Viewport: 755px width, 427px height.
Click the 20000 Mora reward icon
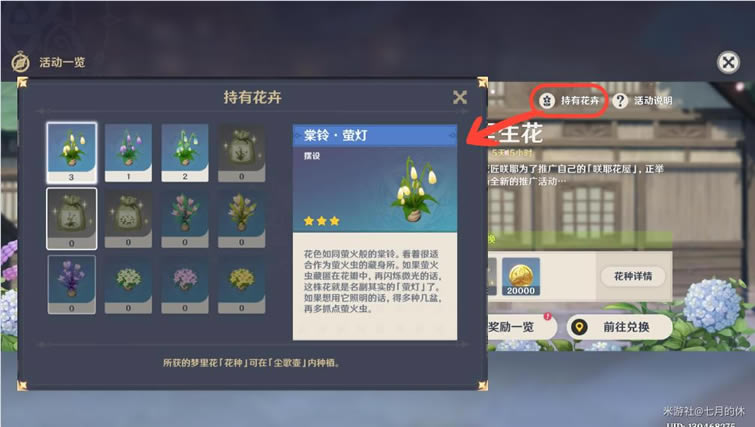(x=521, y=276)
